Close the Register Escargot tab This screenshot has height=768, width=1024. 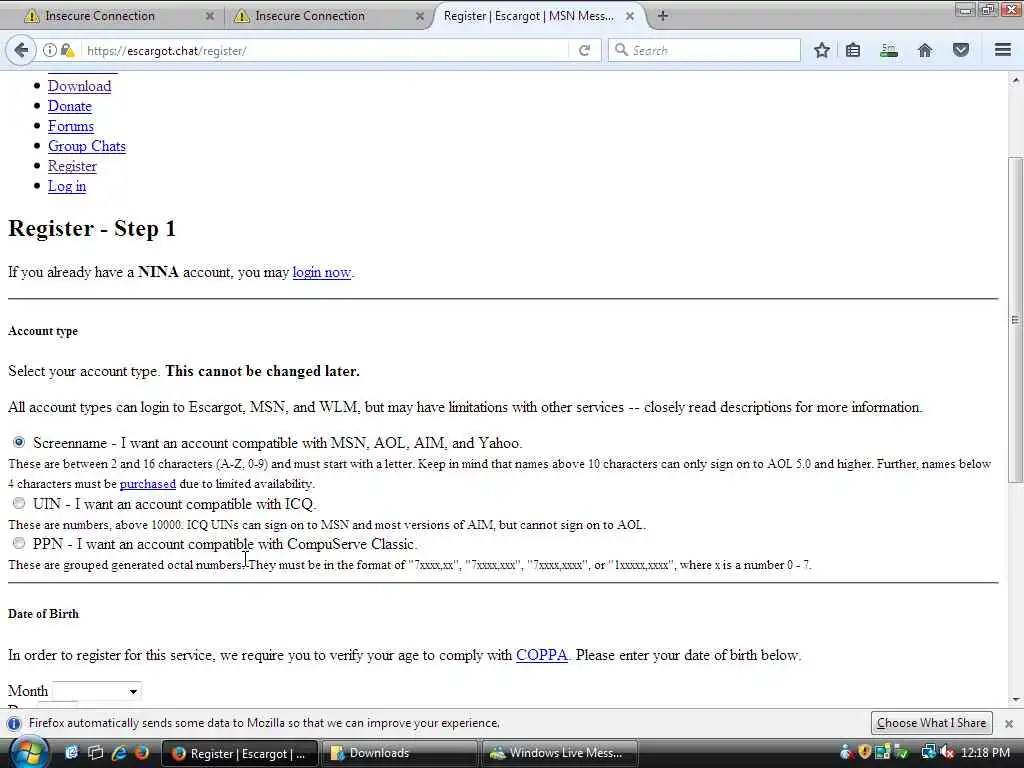tap(630, 16)
